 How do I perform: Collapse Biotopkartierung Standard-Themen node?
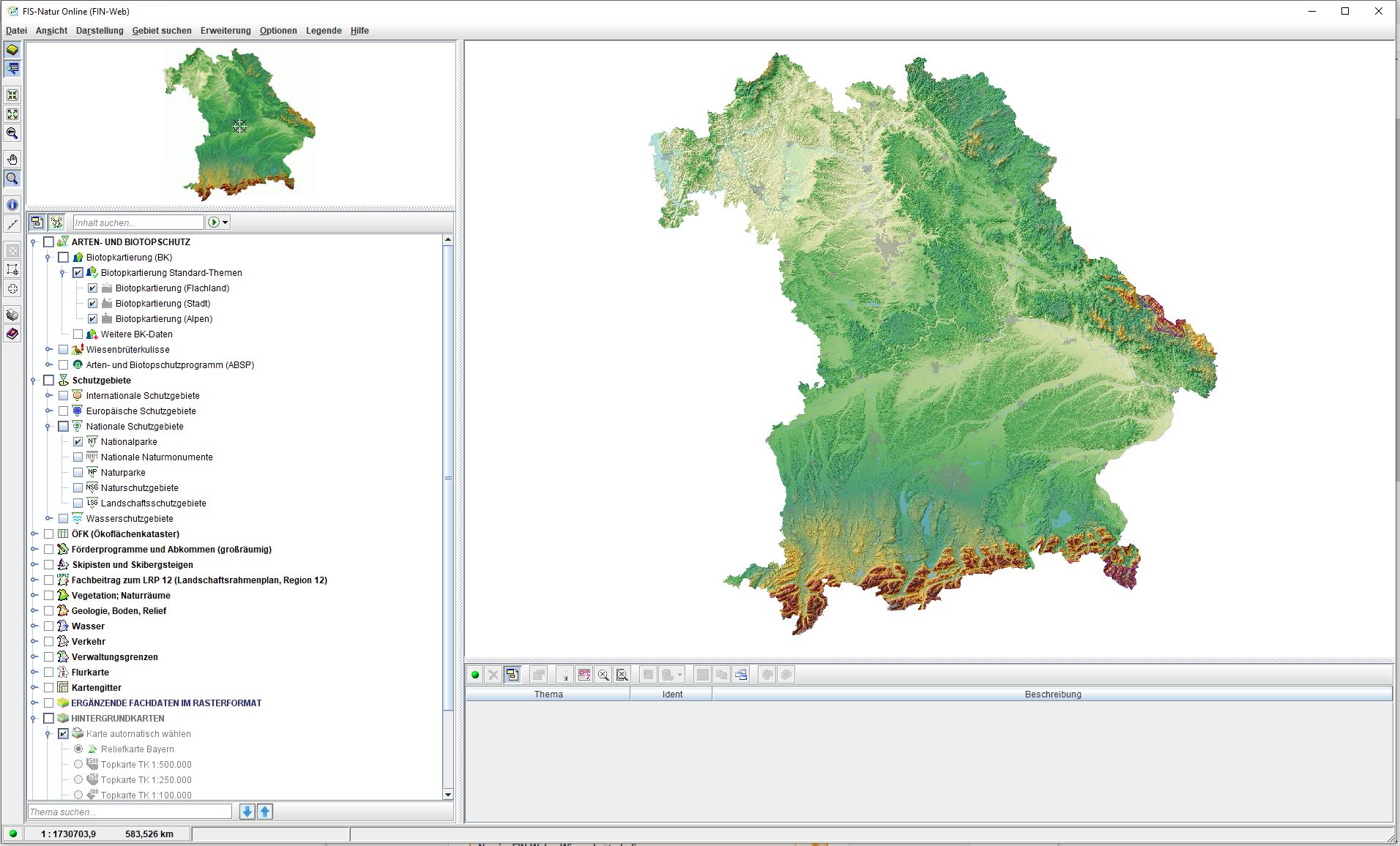63,273
